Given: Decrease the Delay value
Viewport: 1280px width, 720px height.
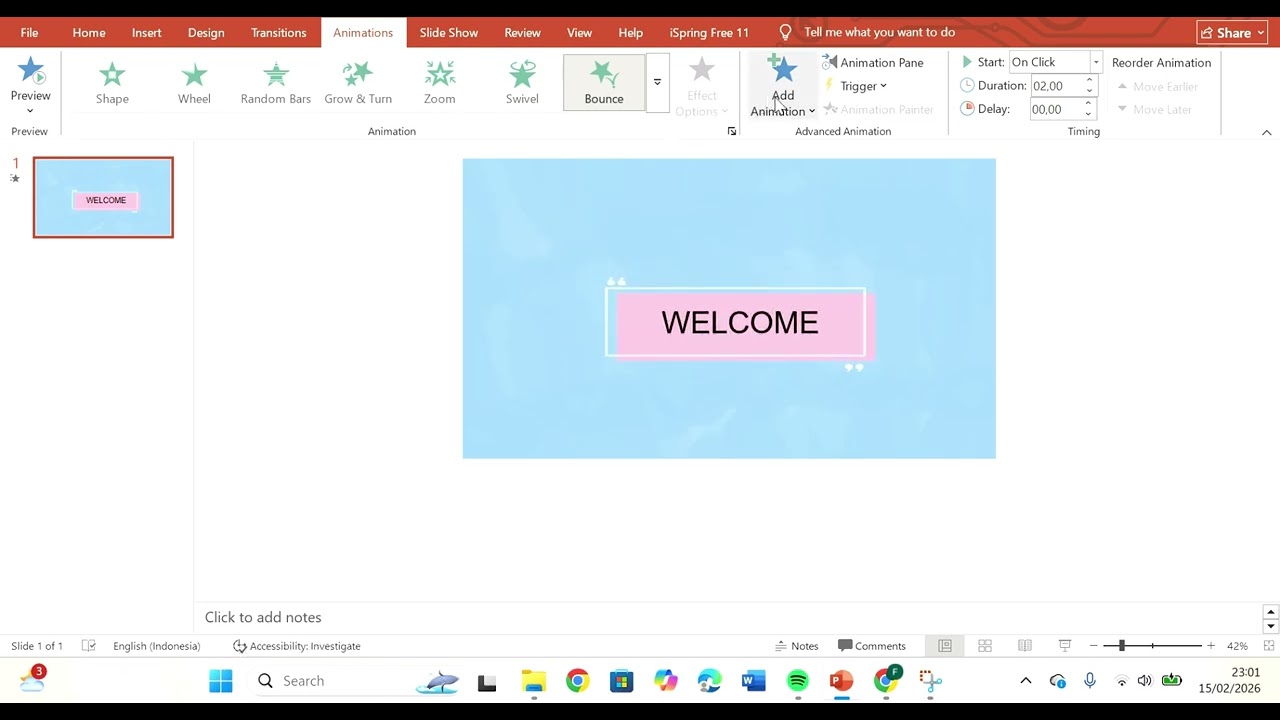Looking at the screenshot, I should (1089, 114).
